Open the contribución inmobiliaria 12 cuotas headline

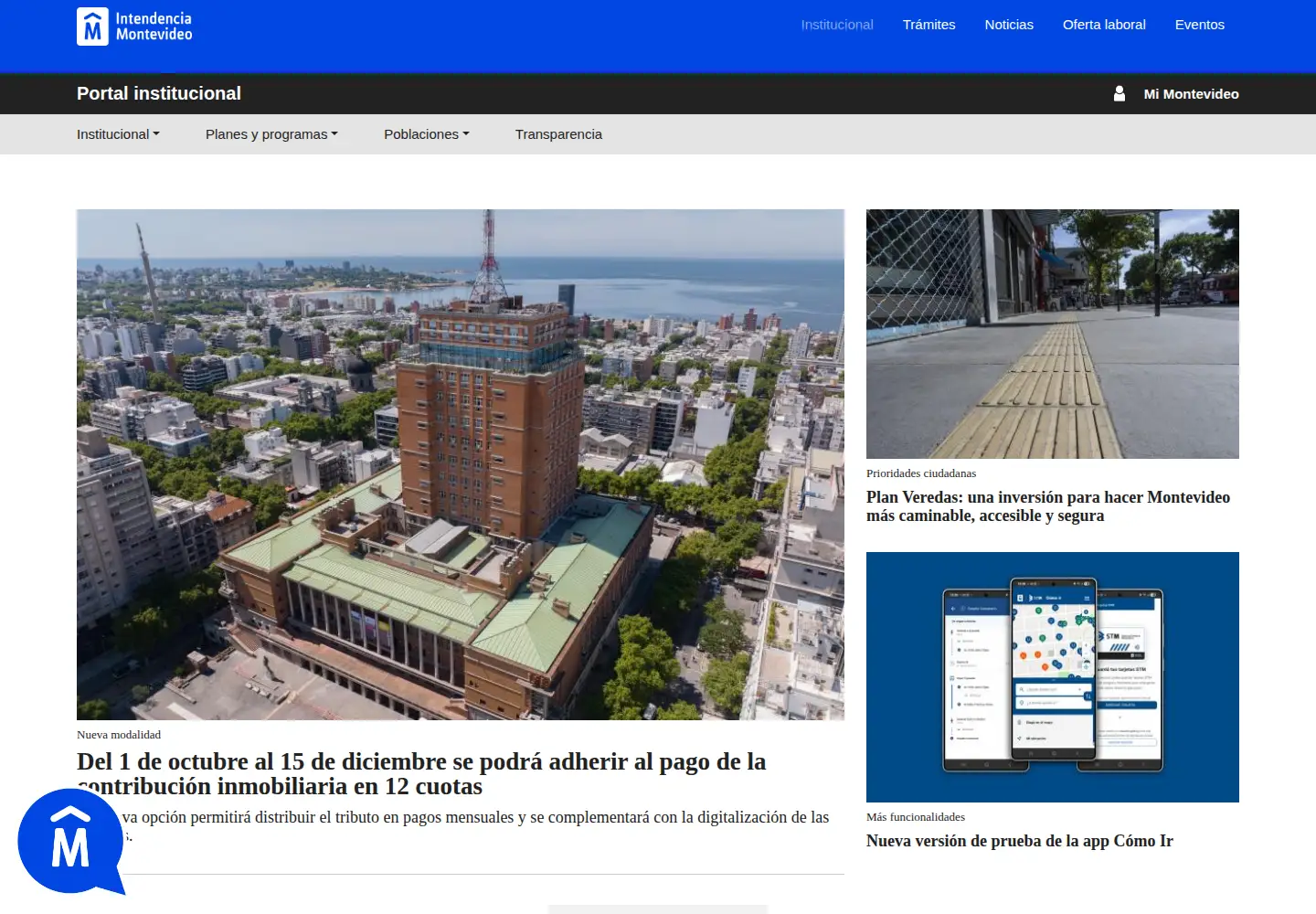click(x=421, y=774)
